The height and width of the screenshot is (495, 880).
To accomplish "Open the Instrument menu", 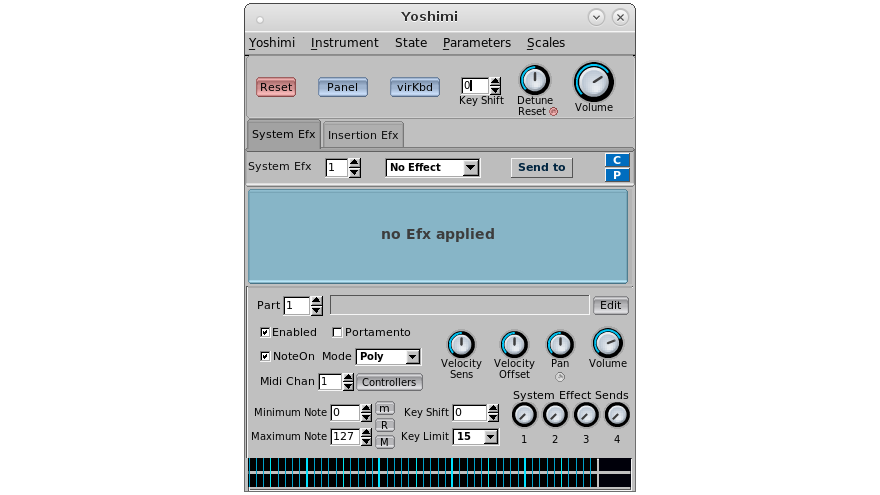I will point(345,43).
